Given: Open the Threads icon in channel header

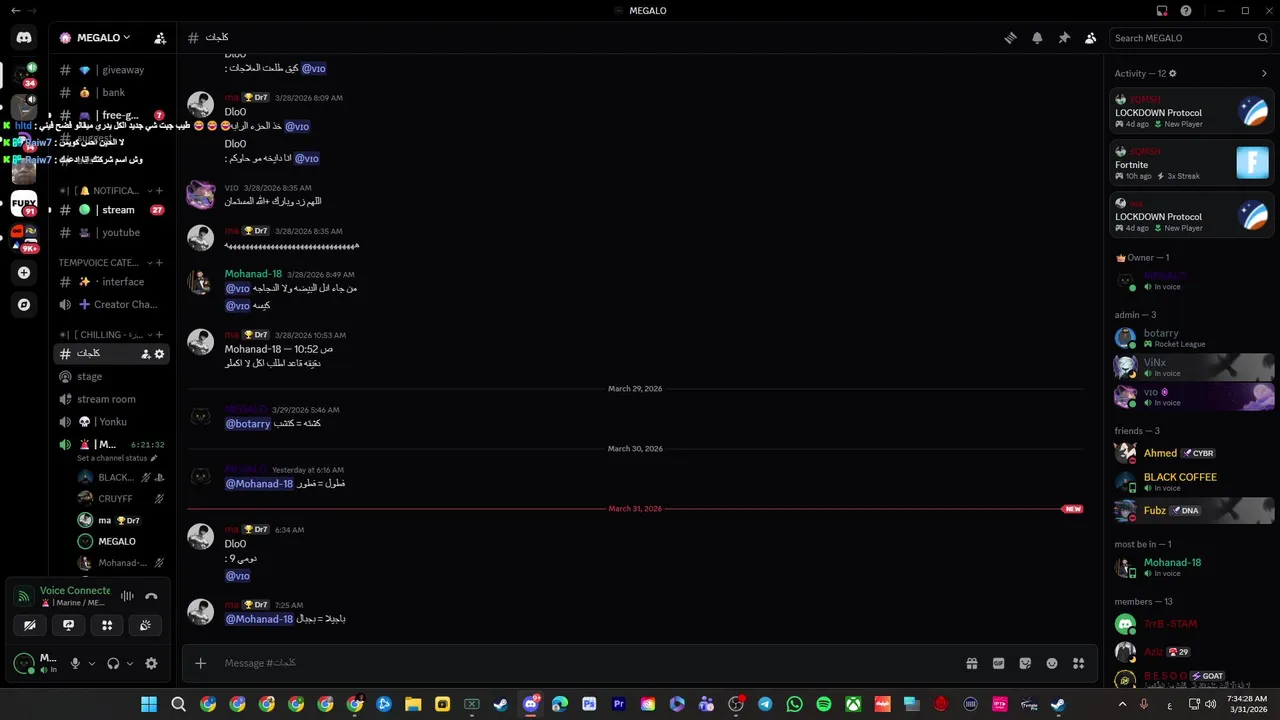Looking at the screenshot, I should (x=1010, y=38).
